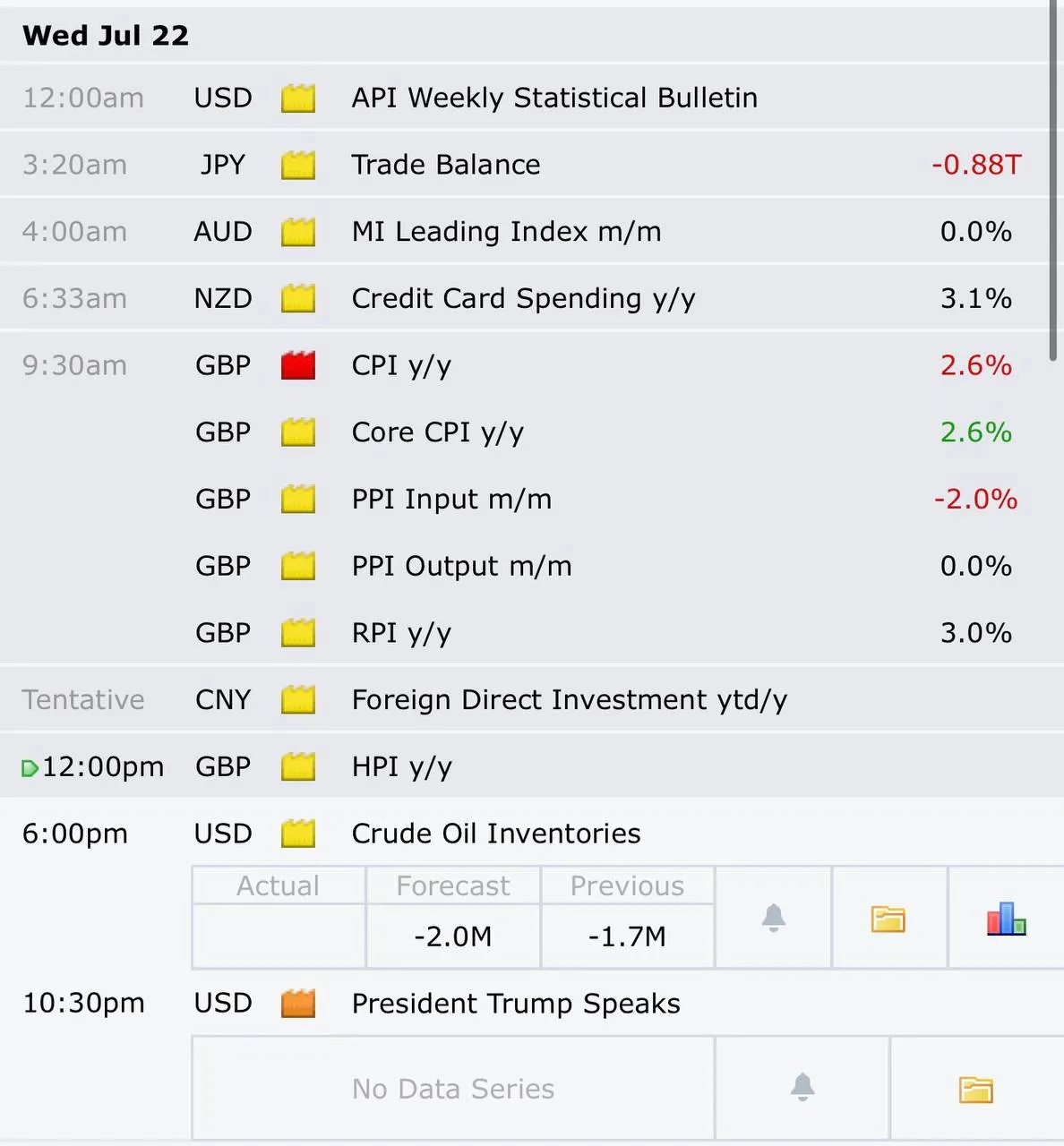The image size is (1064, 1146).
Task: Click the vertical scrollbar on the right edge
Action: (1053, 179)
